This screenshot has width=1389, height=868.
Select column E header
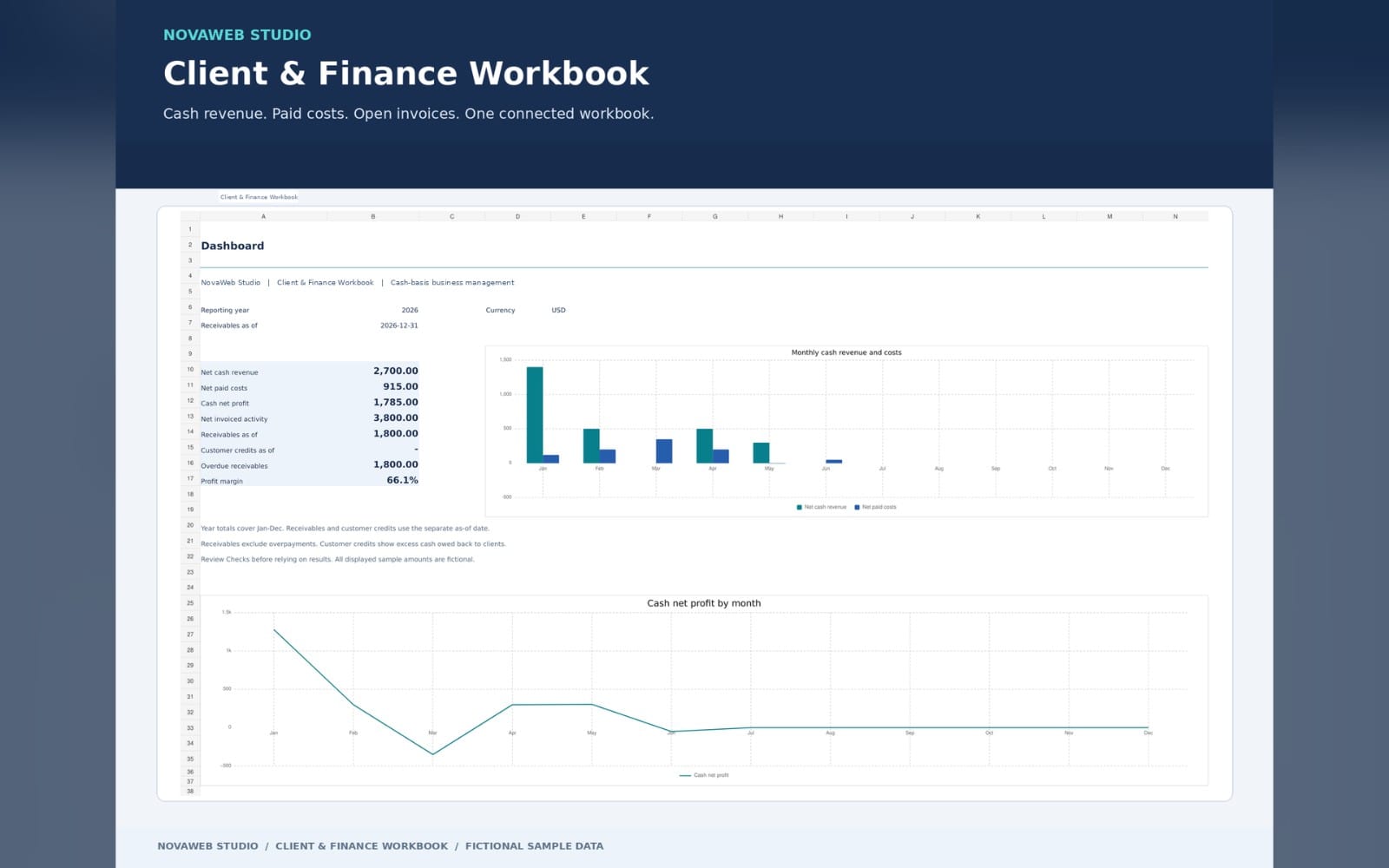pyautogui.click(x=583, y=216)
